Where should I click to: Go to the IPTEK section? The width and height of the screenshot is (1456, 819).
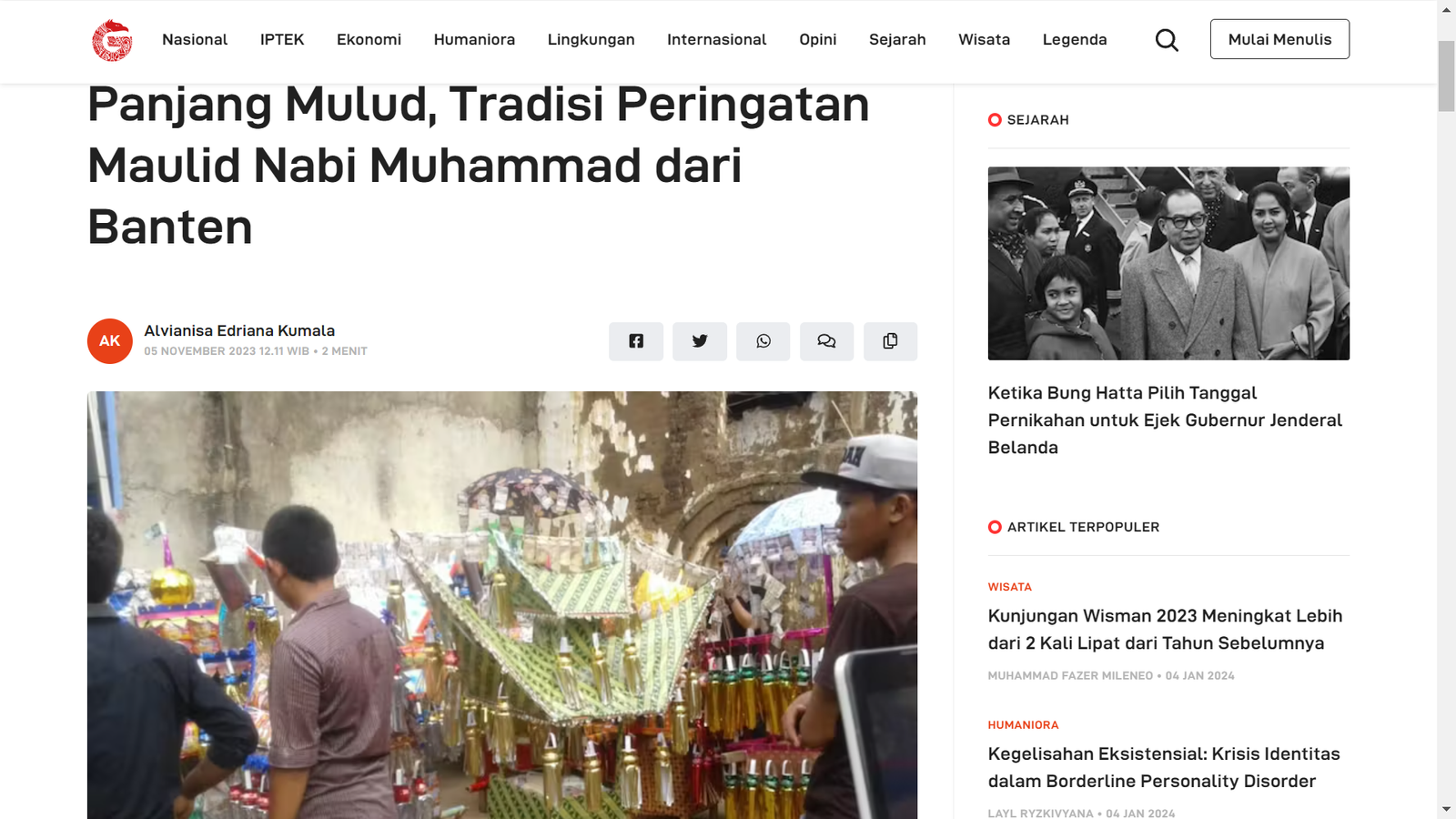point(282,40)
